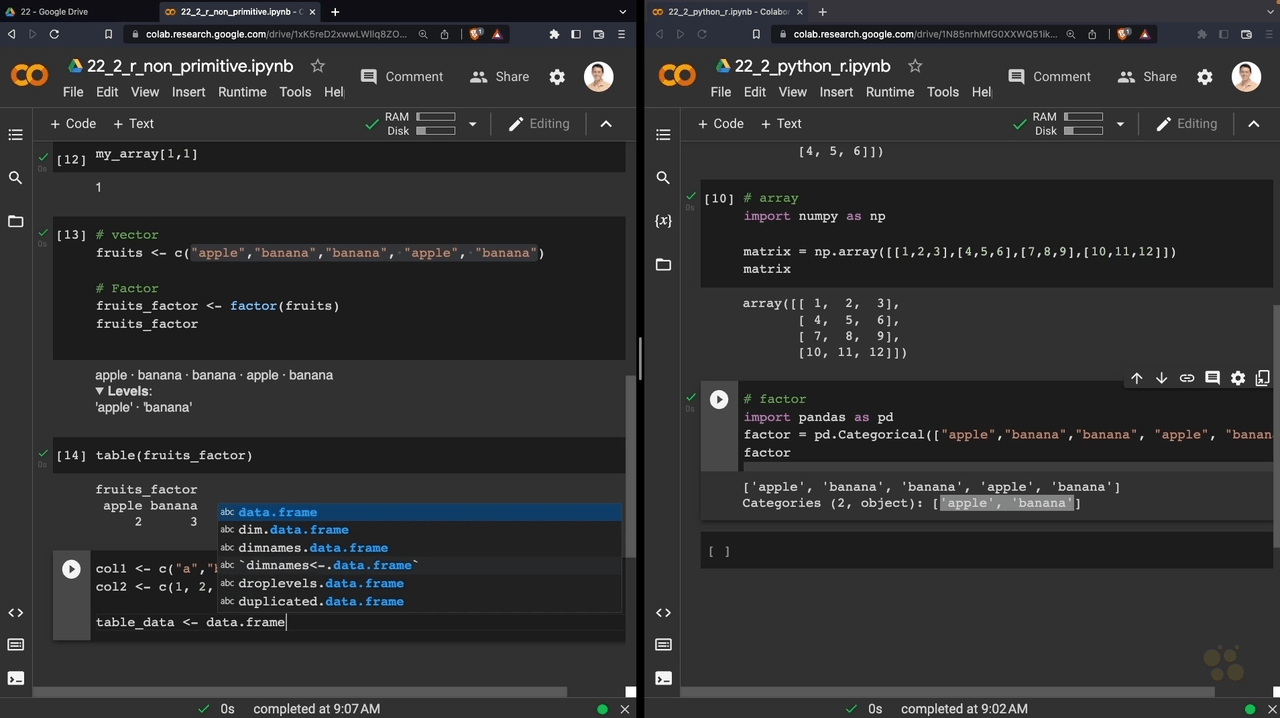Open cell settings gear in cell toolbar
This screenshot has width=1280, height=718.
[1238, 378]
